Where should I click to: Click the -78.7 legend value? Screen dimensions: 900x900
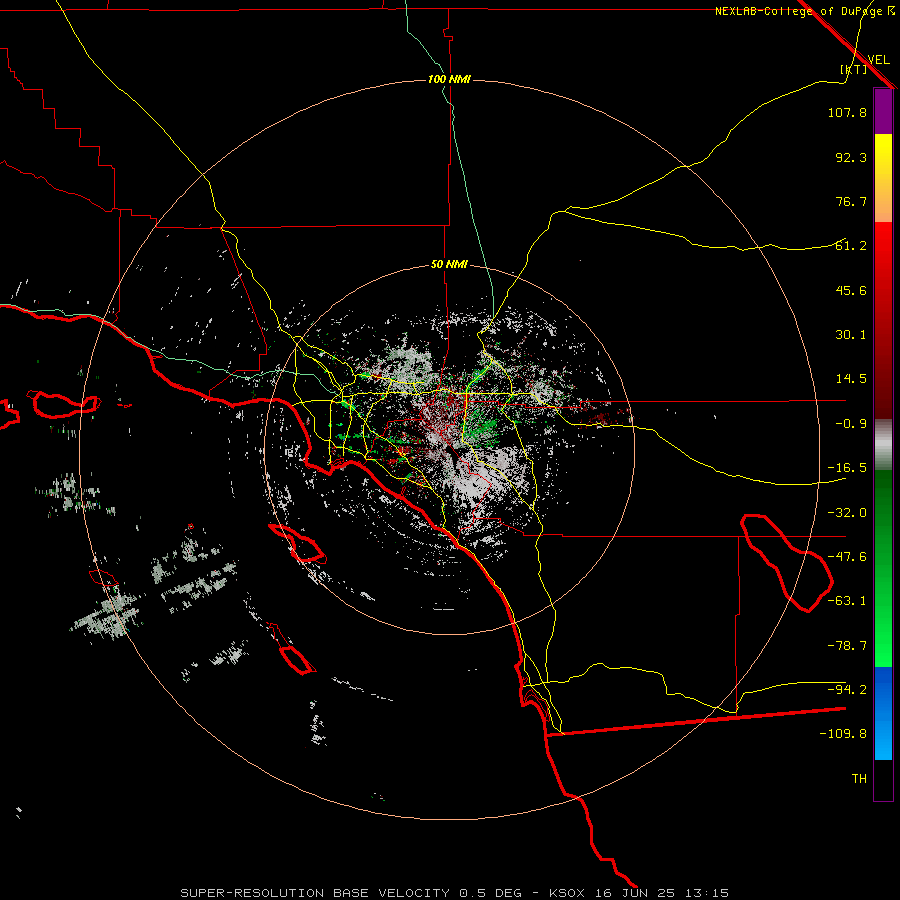(x=847, y=646)
